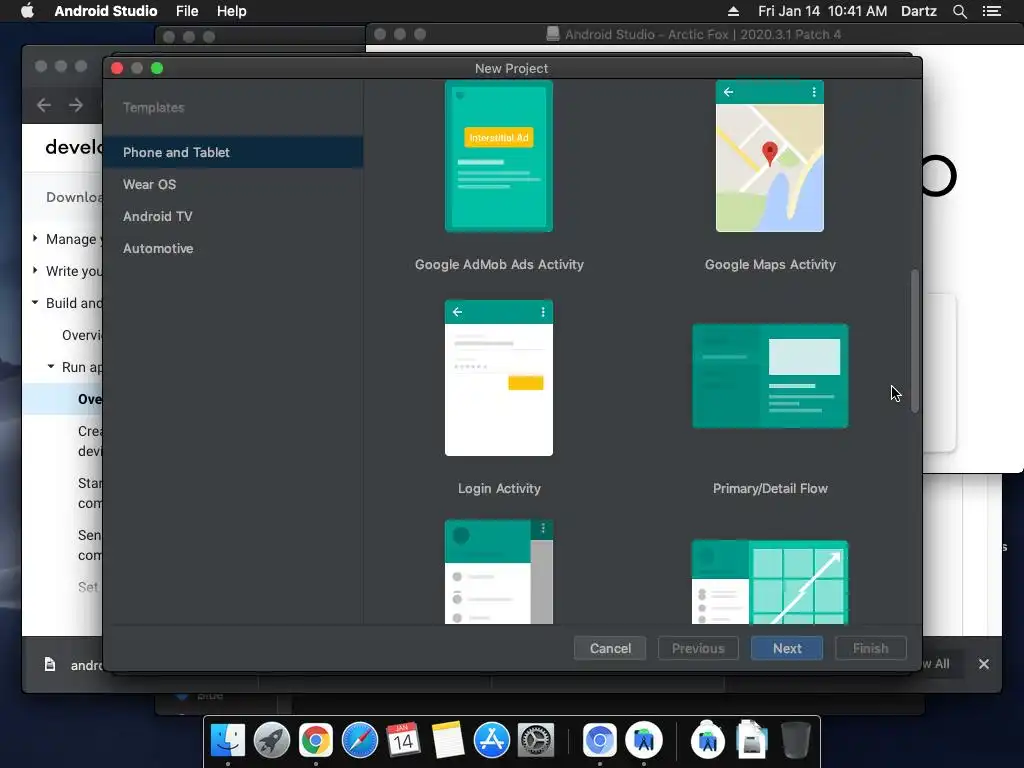Go forward in the browser window
1024x768 pixels.
(x=76, y=105)
